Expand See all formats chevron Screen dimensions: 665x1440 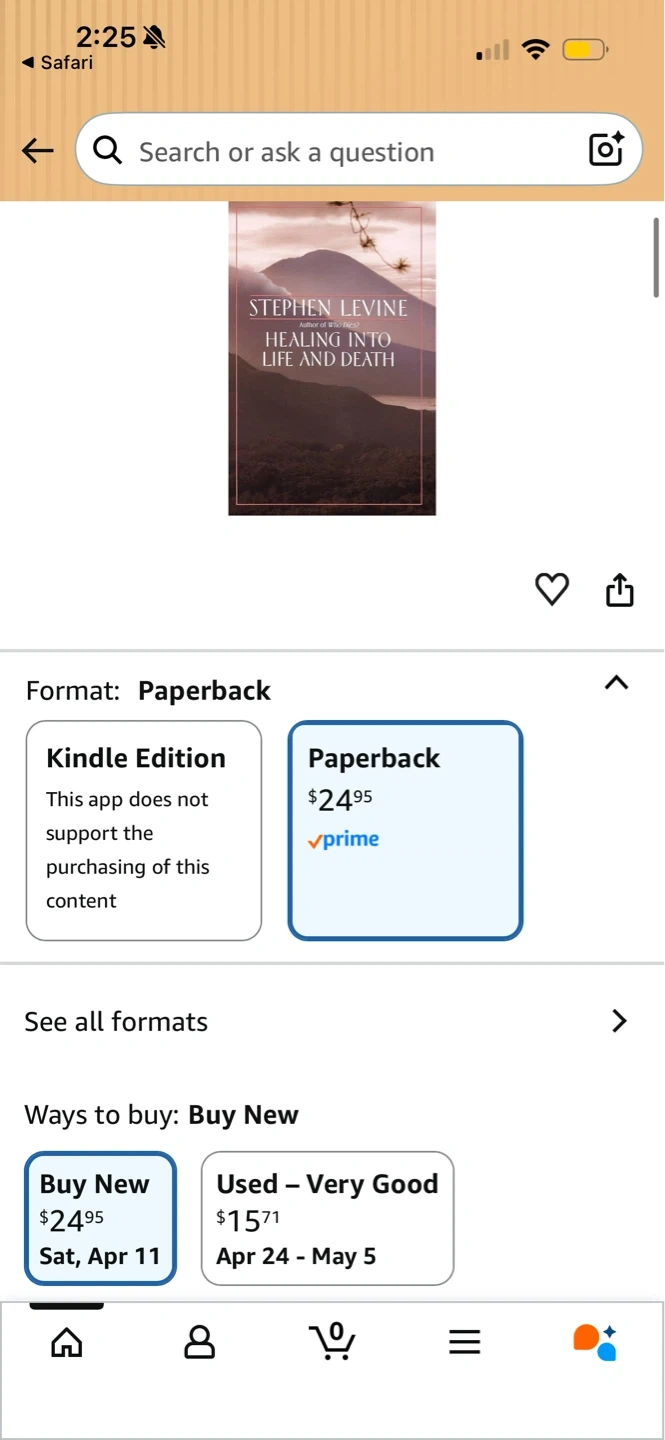(620, 1021)
